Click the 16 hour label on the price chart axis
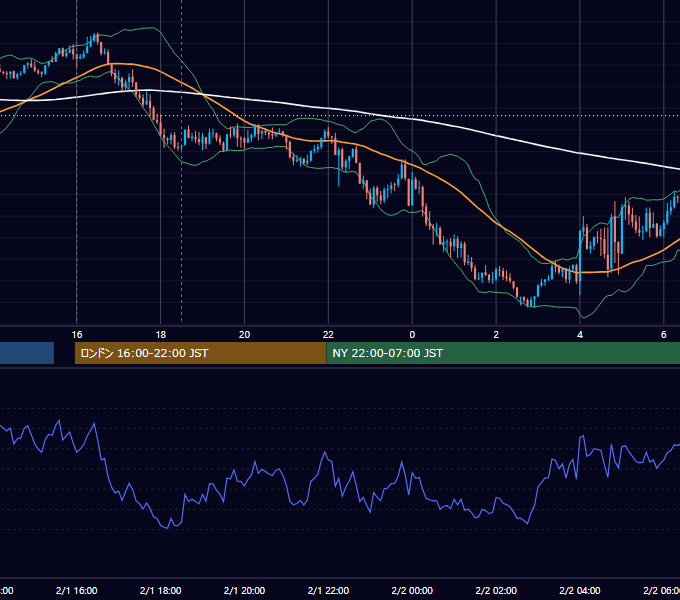The width and height of the screenshot is (680, 600). (x=77, y=335)
